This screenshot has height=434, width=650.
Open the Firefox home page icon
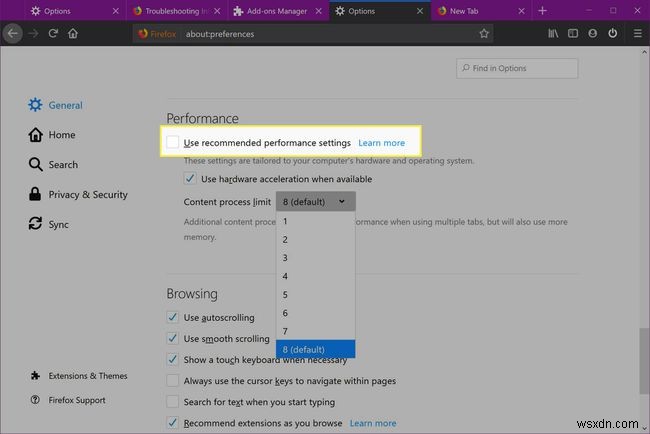click(73, 34)
